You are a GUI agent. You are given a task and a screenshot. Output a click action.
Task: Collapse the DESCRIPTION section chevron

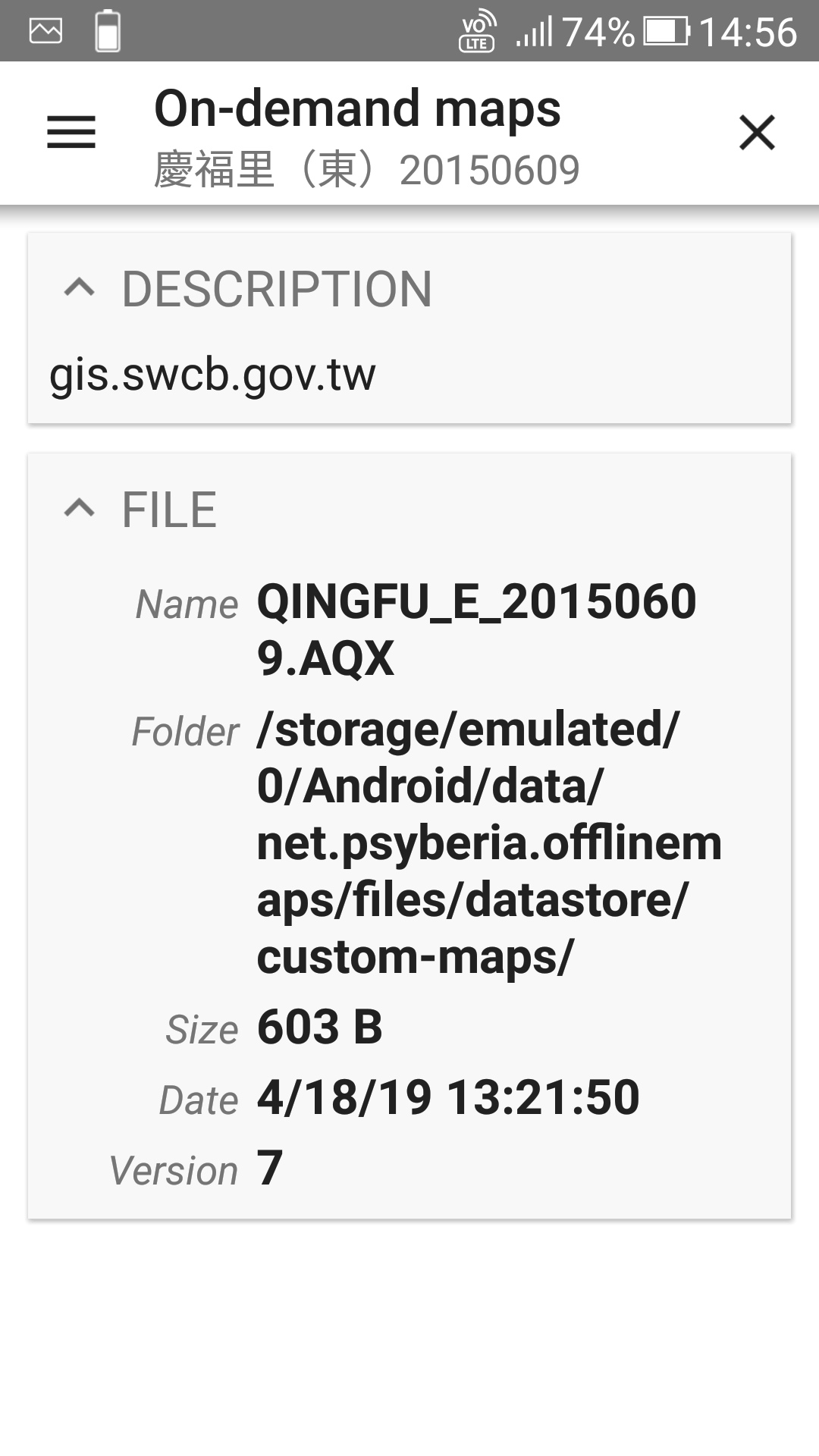point(80,288)
